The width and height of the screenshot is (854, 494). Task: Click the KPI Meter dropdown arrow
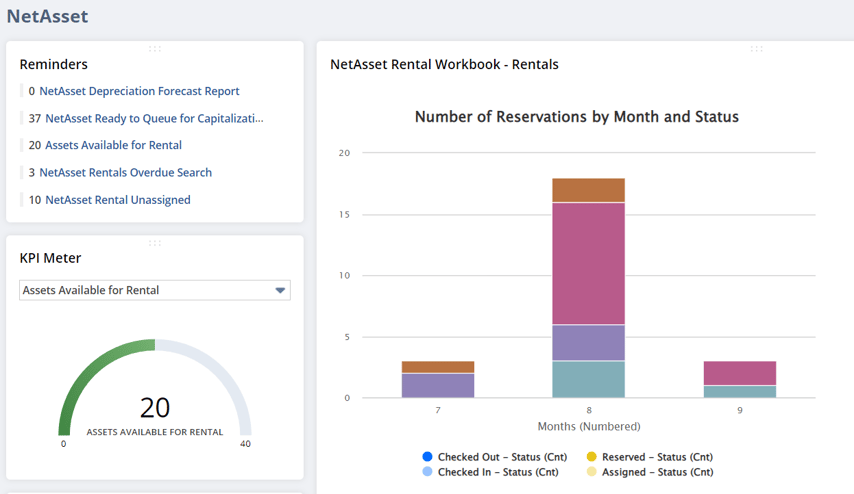[280, 290]
